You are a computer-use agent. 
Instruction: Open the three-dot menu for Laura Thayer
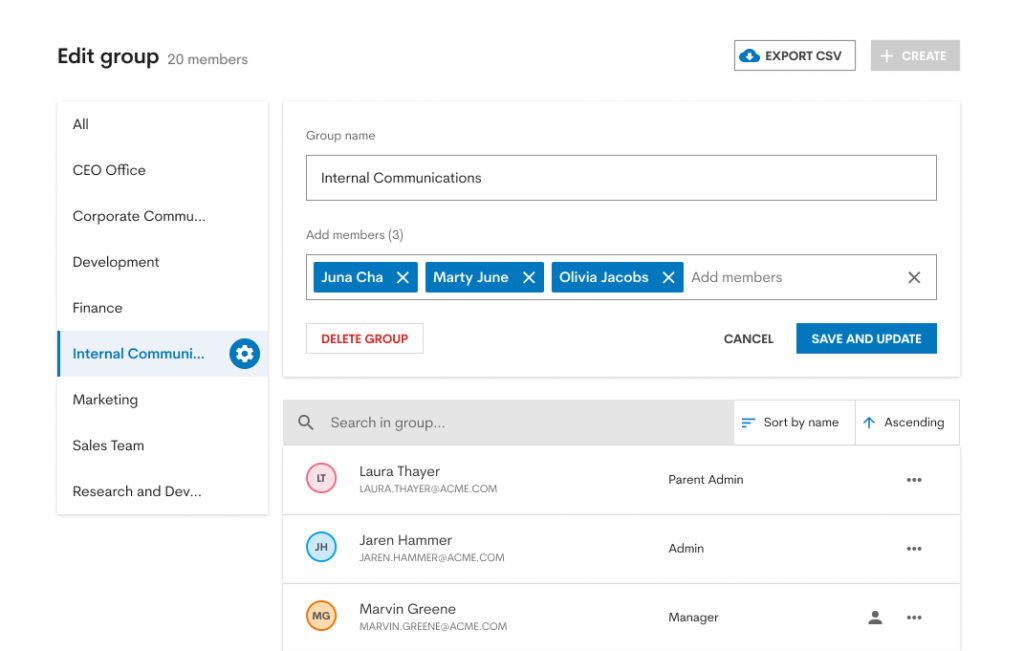point(913,479)
